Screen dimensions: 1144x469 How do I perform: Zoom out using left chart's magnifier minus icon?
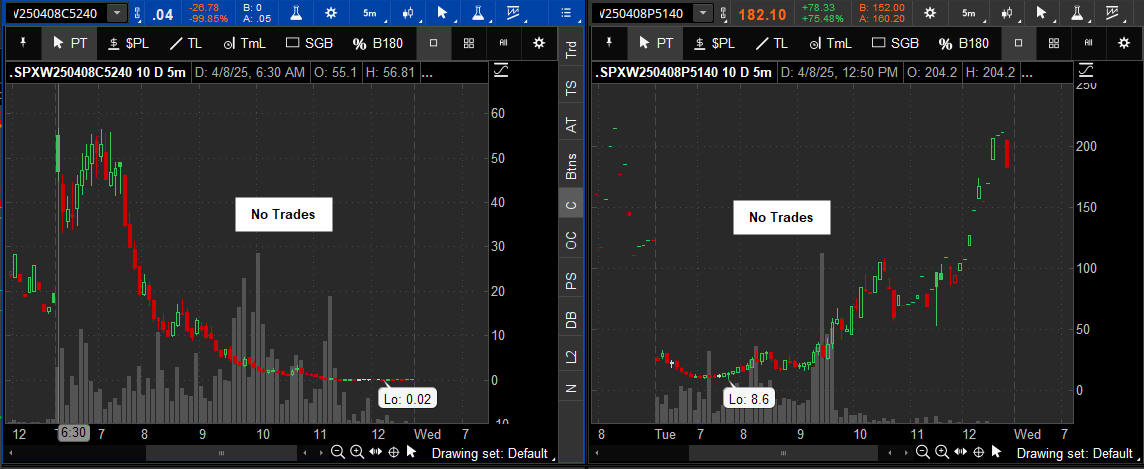coord(339,452)
